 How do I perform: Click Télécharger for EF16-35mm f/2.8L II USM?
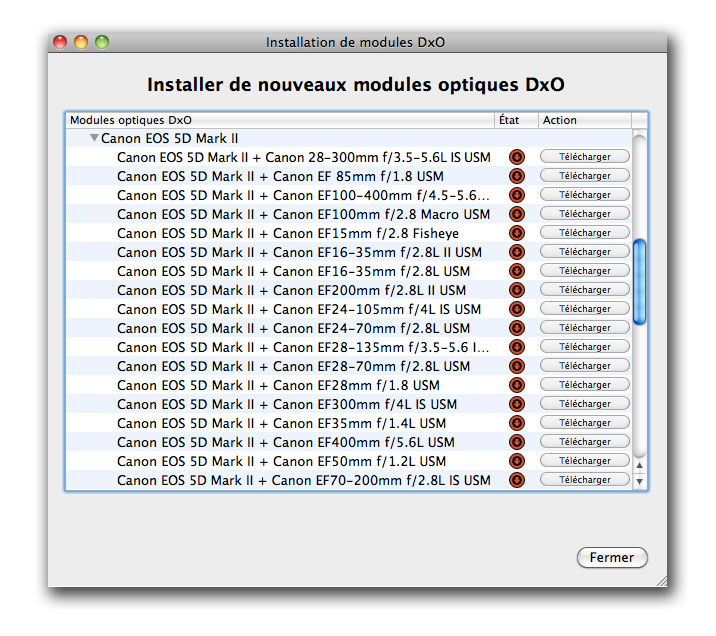point(584,252)
